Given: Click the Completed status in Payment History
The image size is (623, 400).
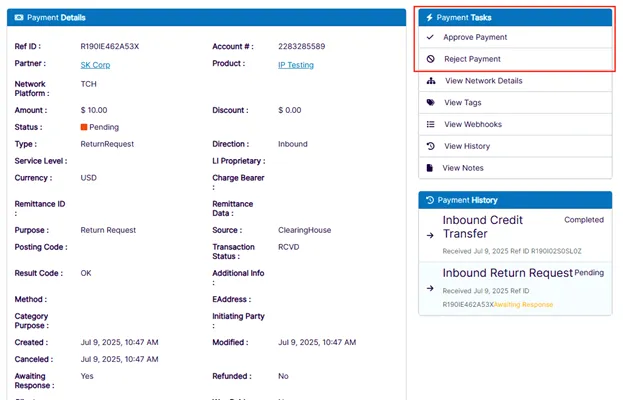Looking at the screenshot, I should tap(584, 220).
